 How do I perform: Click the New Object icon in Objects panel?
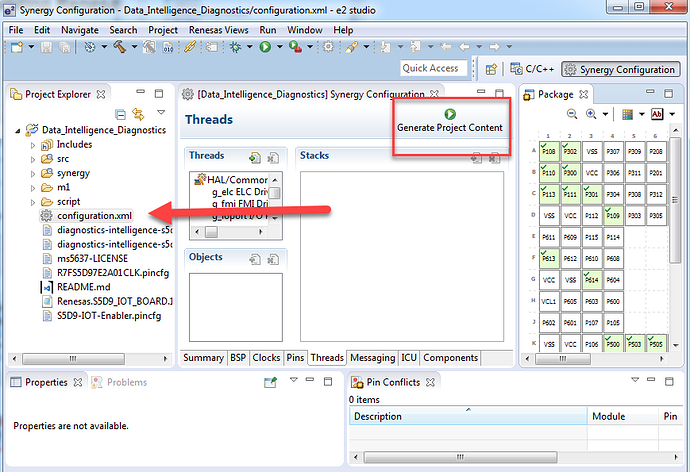255,259
